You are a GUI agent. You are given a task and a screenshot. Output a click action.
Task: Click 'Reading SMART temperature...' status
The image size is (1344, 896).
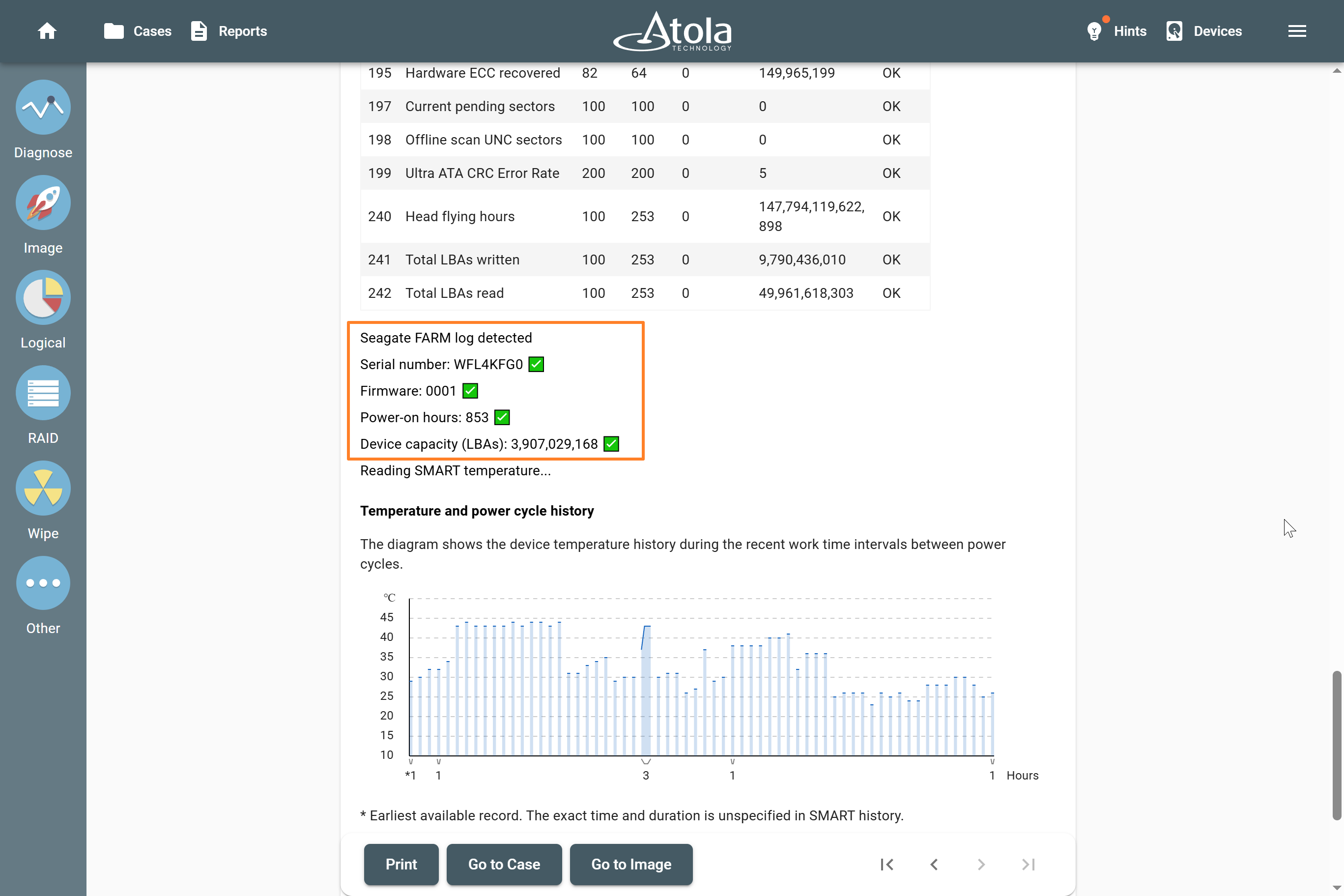pyautogui.click(x=455, y=471)
